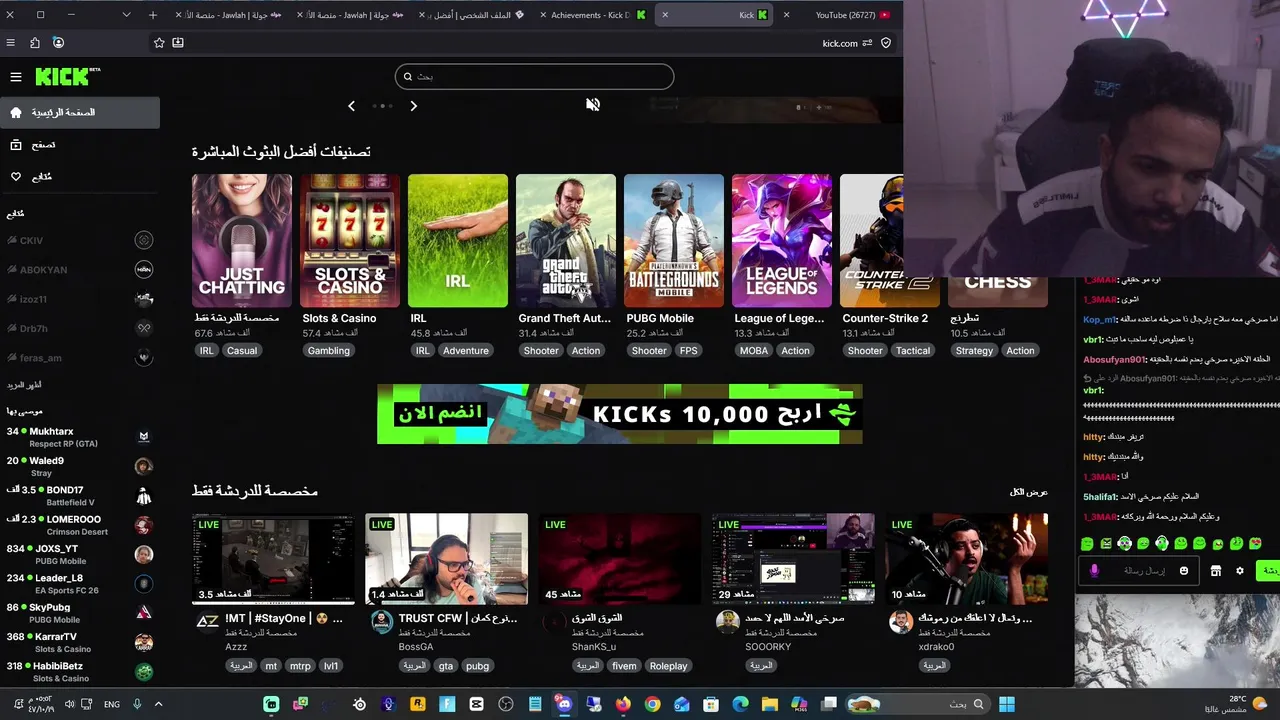This screenshot has height=720, width=1280.
Task: Click the FPS tag under PUBG Mobile
Action: (689, 351)
